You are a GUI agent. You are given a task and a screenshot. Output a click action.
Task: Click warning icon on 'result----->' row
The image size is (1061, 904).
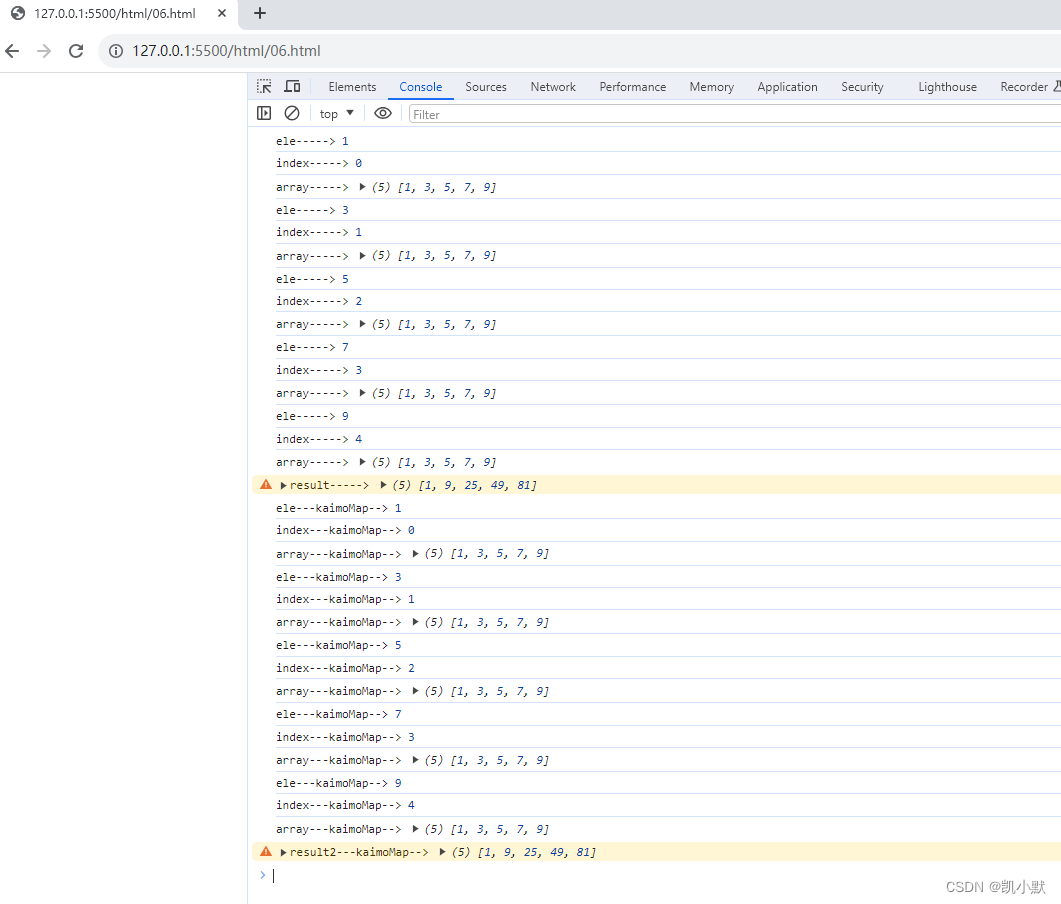click(266, 484)
